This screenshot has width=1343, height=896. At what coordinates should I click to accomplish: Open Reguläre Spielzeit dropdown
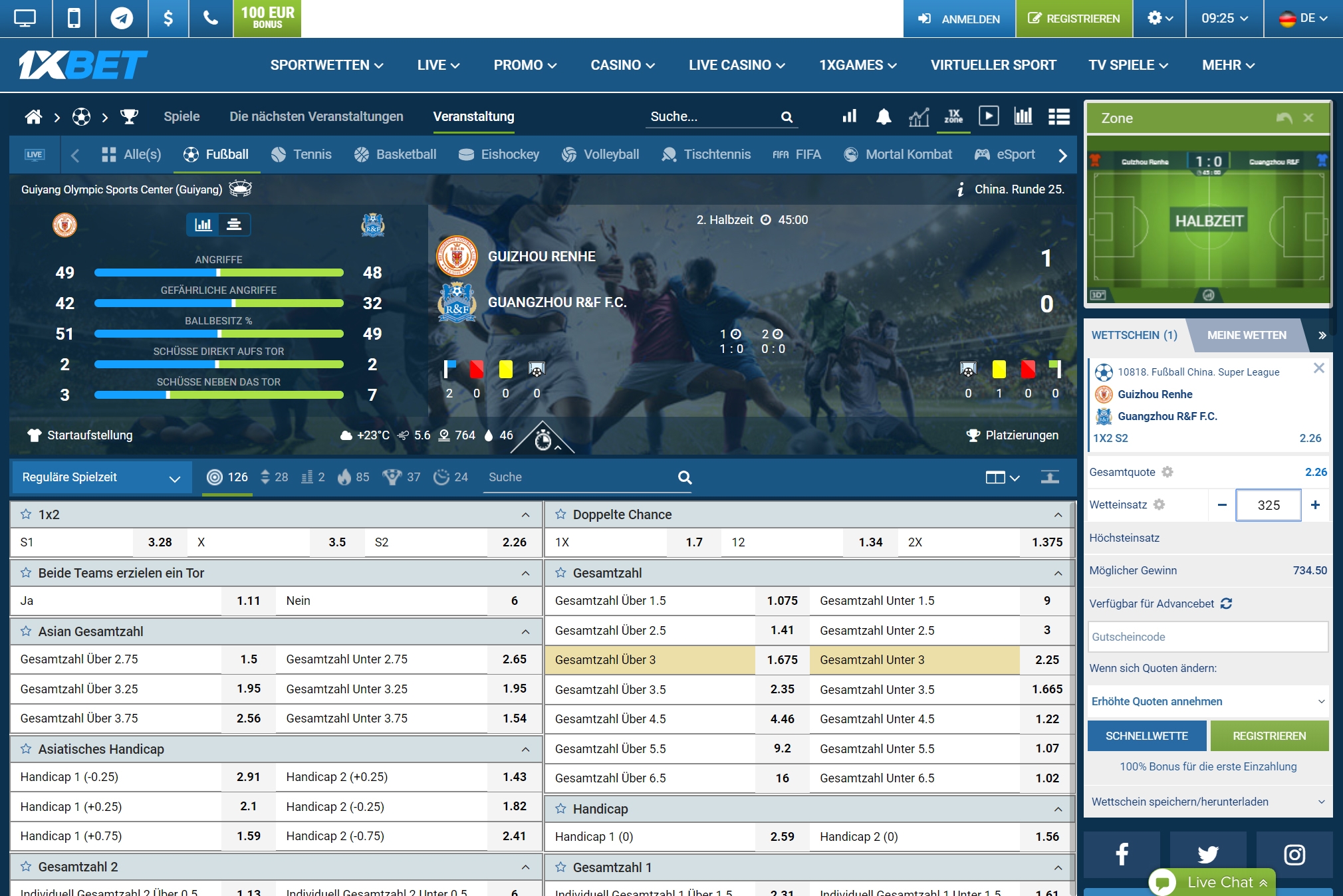pyautogui.click(x=101, y=477)
